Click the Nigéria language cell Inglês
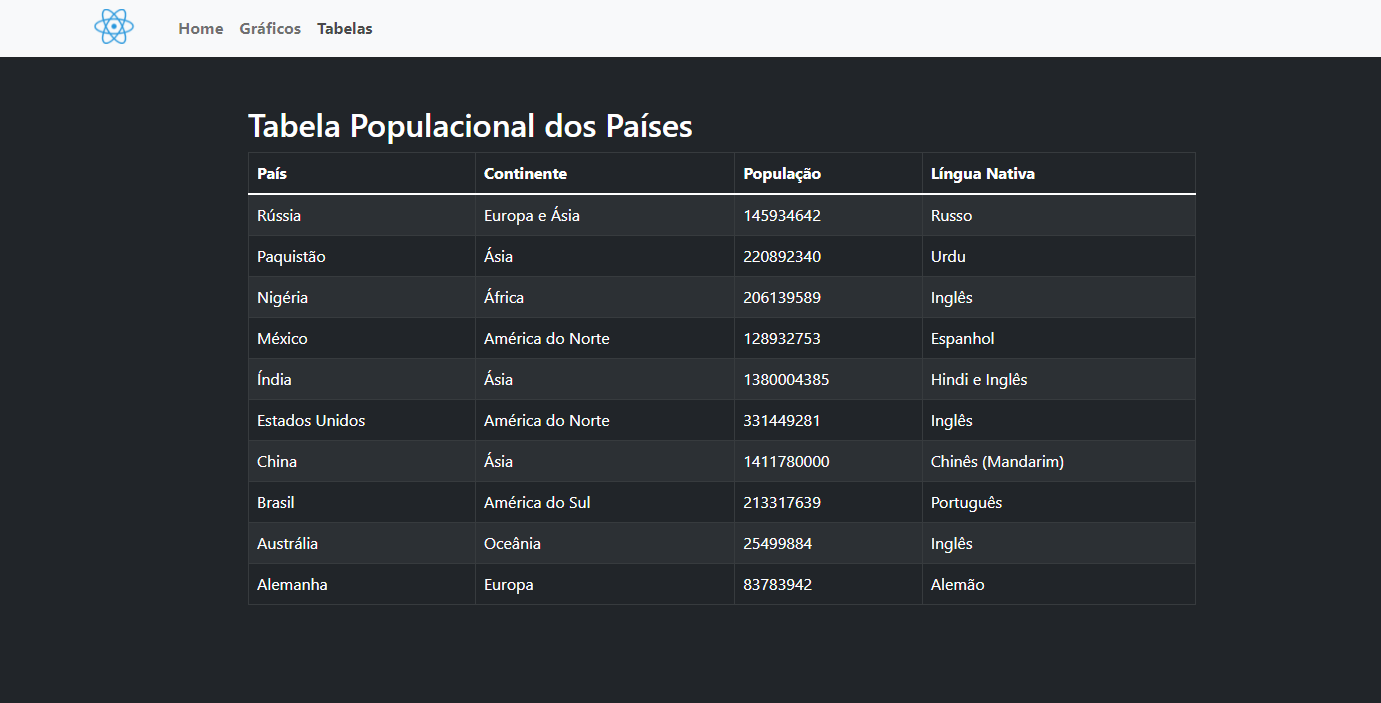 point(951,297)
